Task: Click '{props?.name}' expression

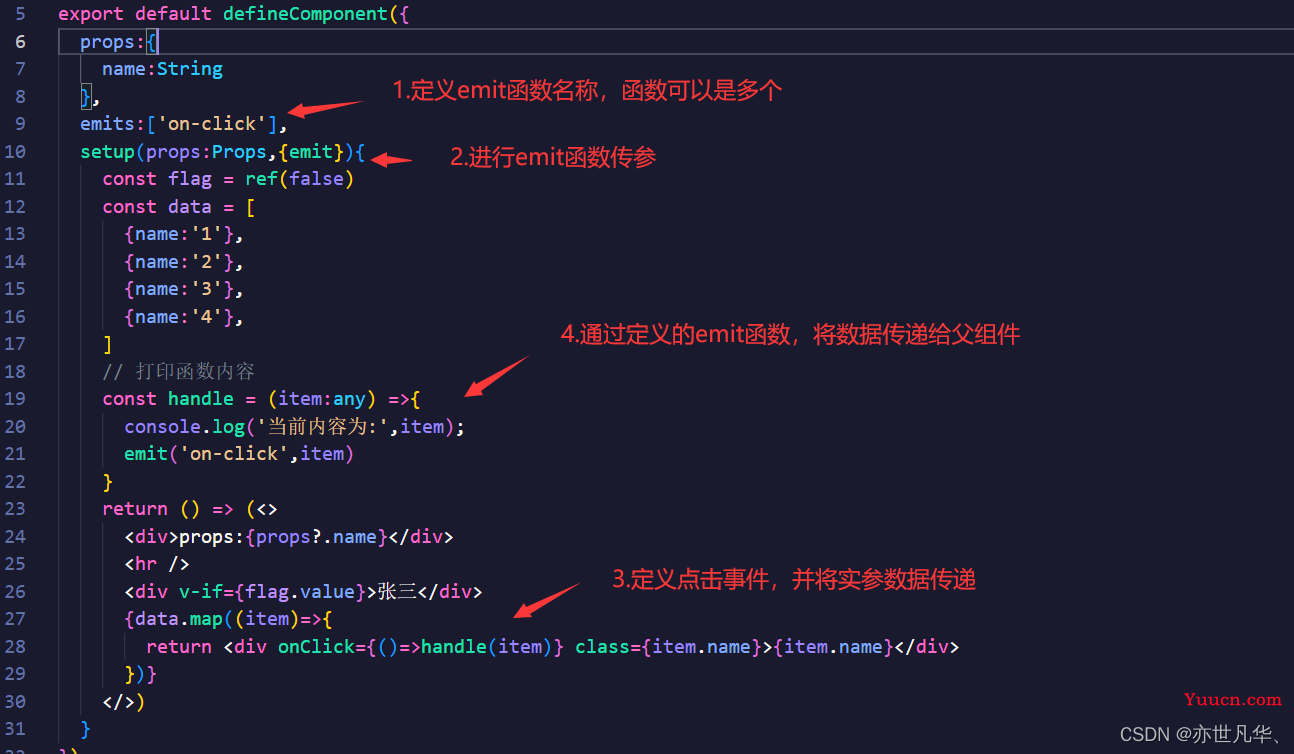Action: point(317,537)
